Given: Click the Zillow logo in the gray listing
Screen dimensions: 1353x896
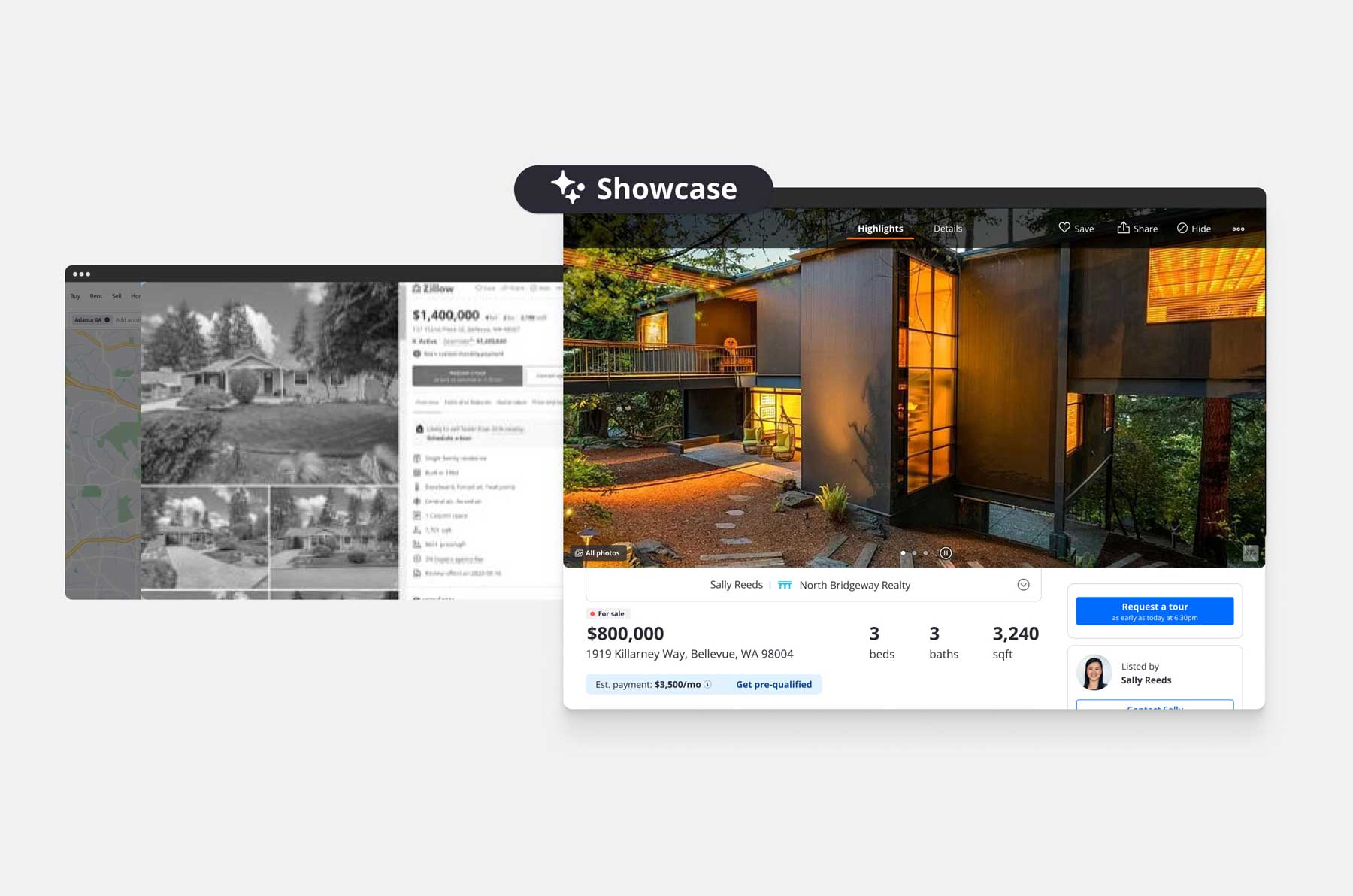Looking at the screenshot, I should (x=434, y=289).
